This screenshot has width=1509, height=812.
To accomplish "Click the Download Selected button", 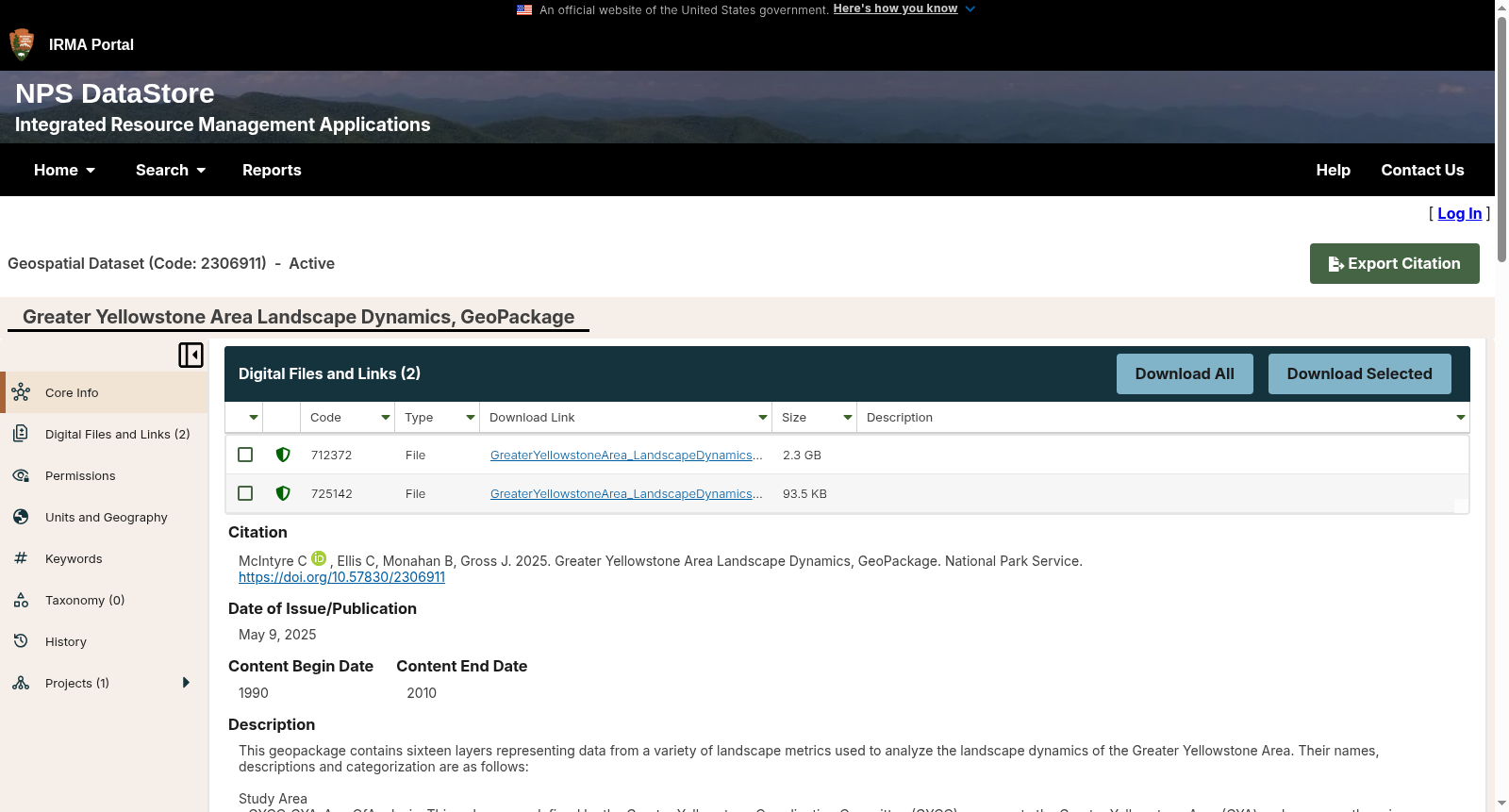I will pyautogui.click(x=1359, y=373).
